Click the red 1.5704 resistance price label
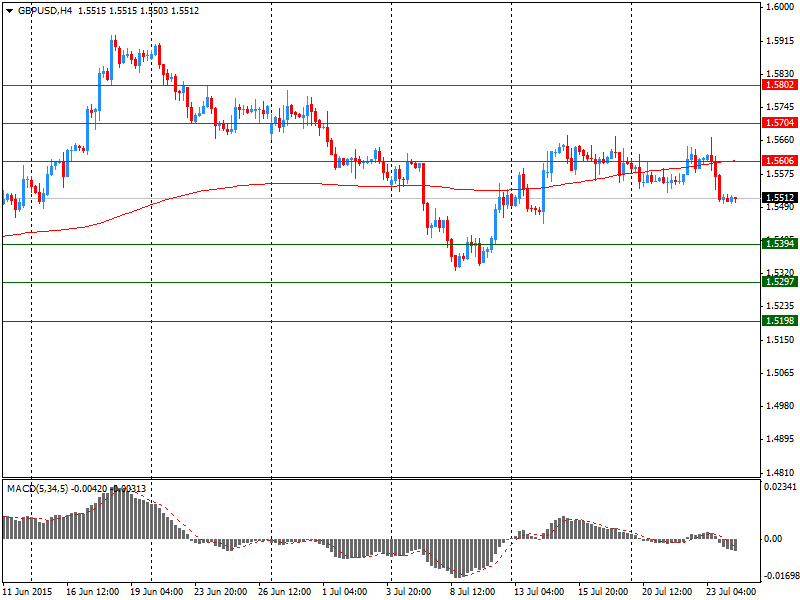 pyautogui.click(x=780, y=122)
